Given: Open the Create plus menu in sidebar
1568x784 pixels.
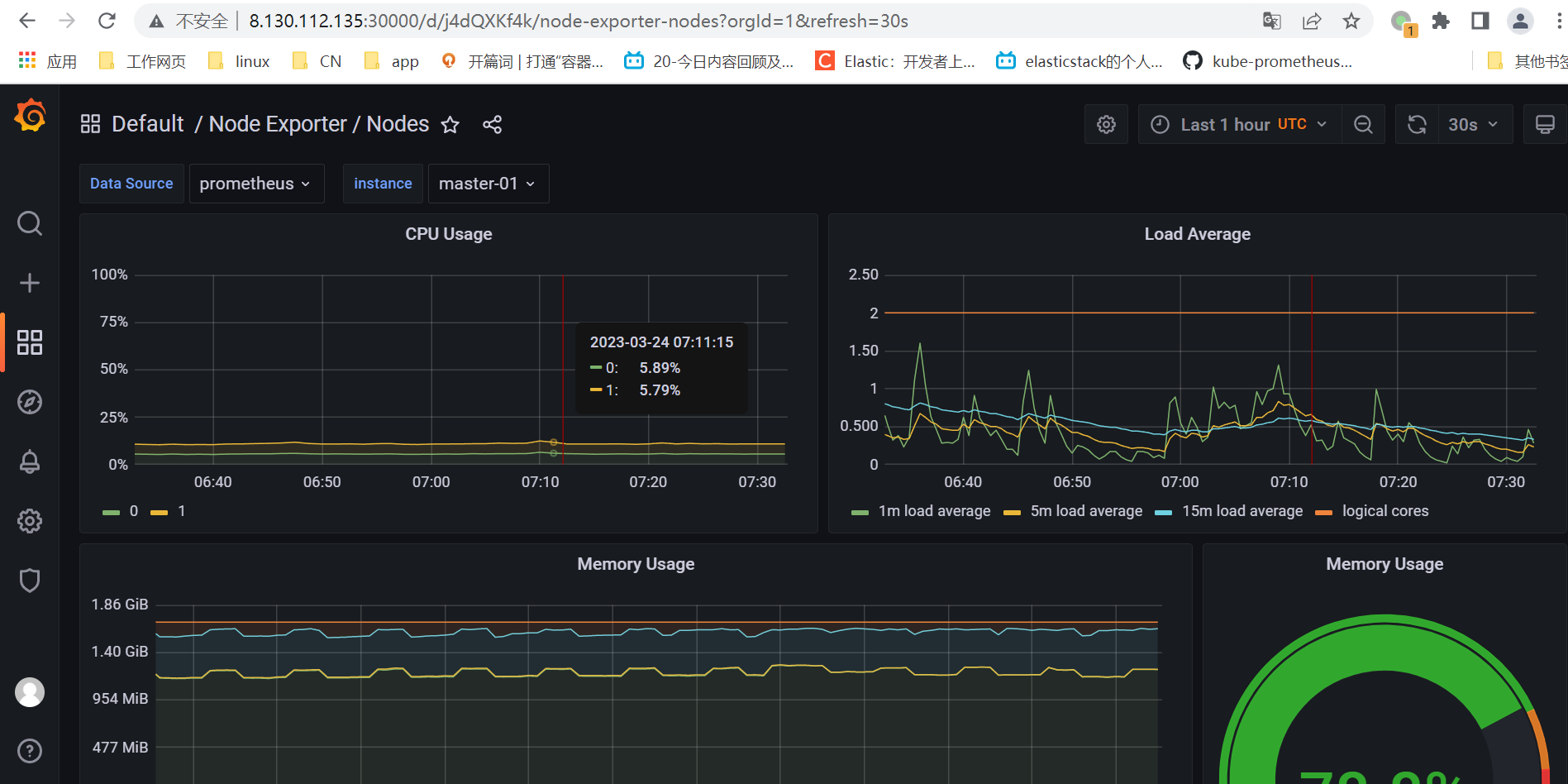Looking at the screenshot, I should [x=30, y=283].
